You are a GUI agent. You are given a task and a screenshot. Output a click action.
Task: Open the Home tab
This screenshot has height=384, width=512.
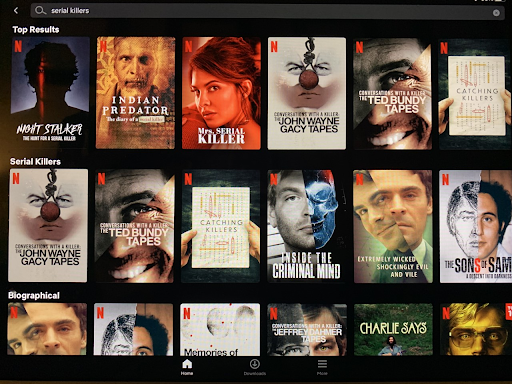point(187,367)
